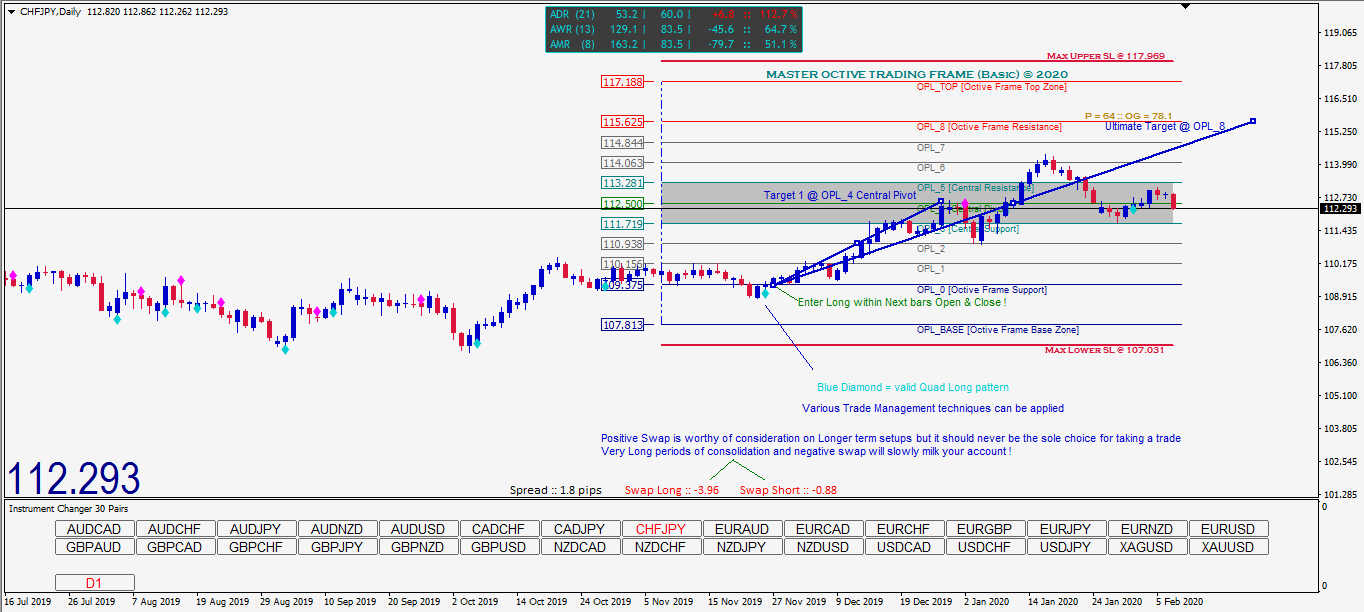
Task: Click OPL_8 Octive Frame Resistance label
Action: (989, 127)
